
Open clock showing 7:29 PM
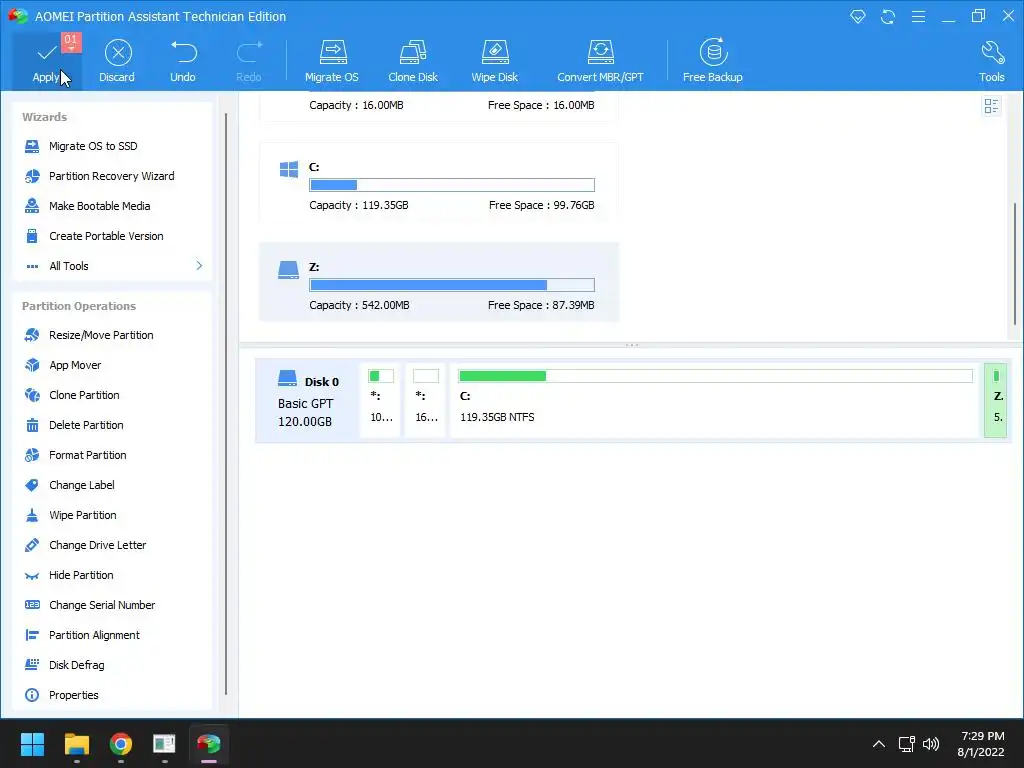pos(981,744)
